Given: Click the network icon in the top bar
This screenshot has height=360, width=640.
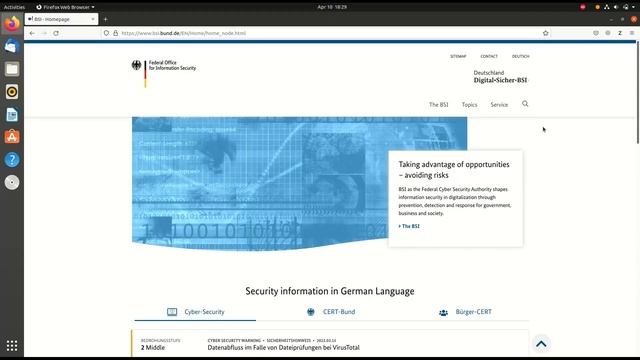Looking at the screenshot, I should click(x=607, y=7).
